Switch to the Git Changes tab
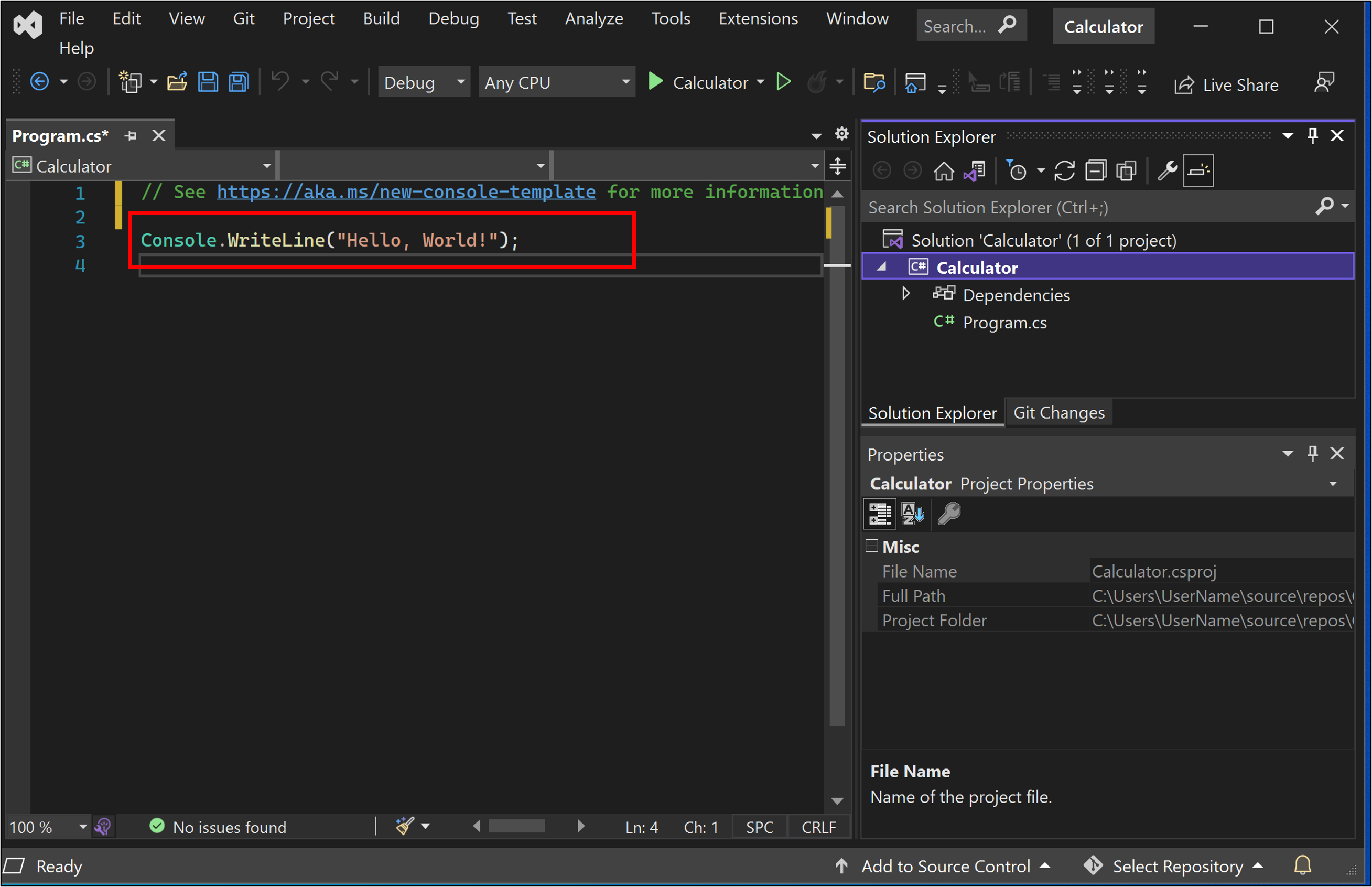Image resolution: width=1372 pixels, height=887 pixels. (1058, 412)
